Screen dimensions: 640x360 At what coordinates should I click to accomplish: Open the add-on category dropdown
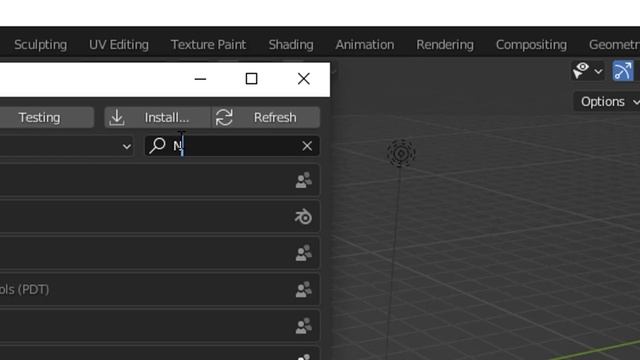67,146
